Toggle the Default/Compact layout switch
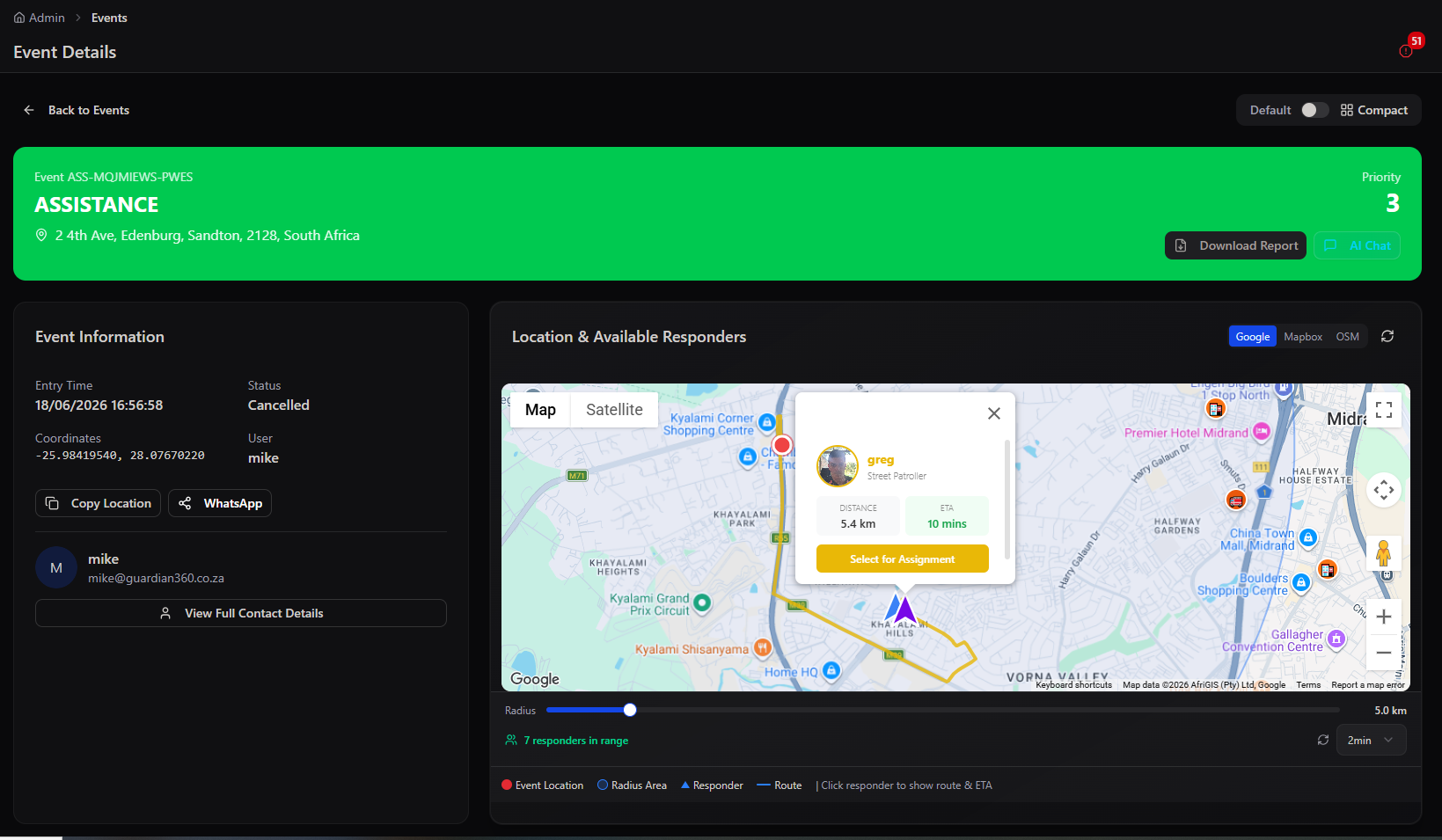This screenshot has height=840, width=1442. pyautogui.click(x=1315, y=110)
